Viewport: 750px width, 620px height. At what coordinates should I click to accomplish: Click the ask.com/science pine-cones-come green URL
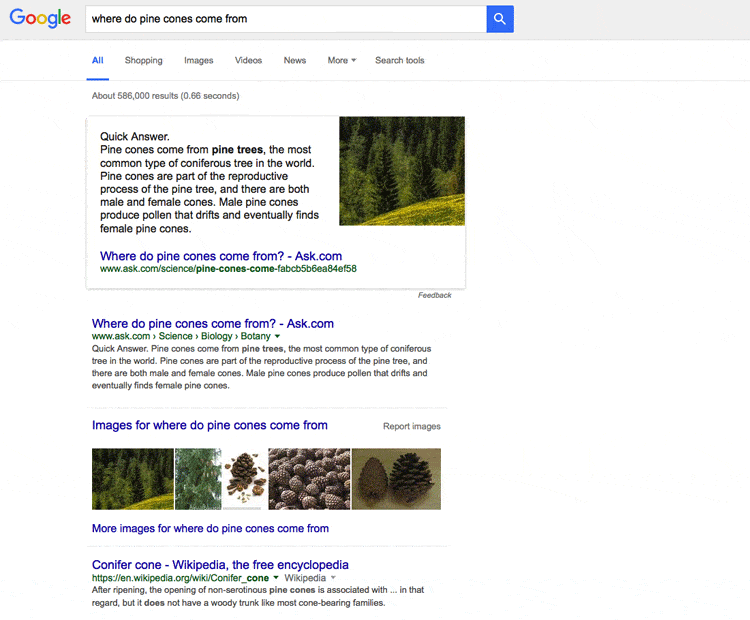pos(228,268)
